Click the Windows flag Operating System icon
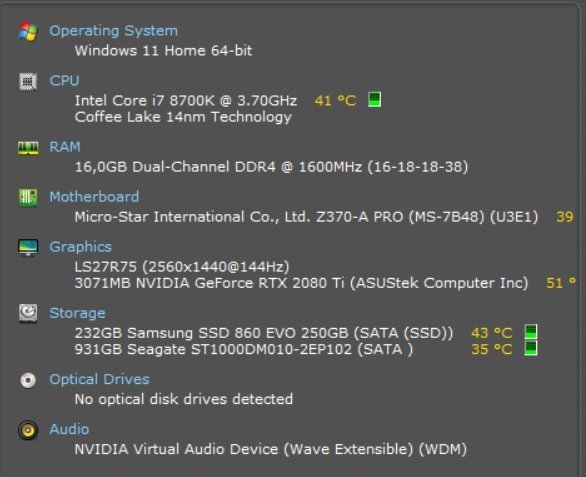This screenshot has height=477, width=586. coord(28,31)
